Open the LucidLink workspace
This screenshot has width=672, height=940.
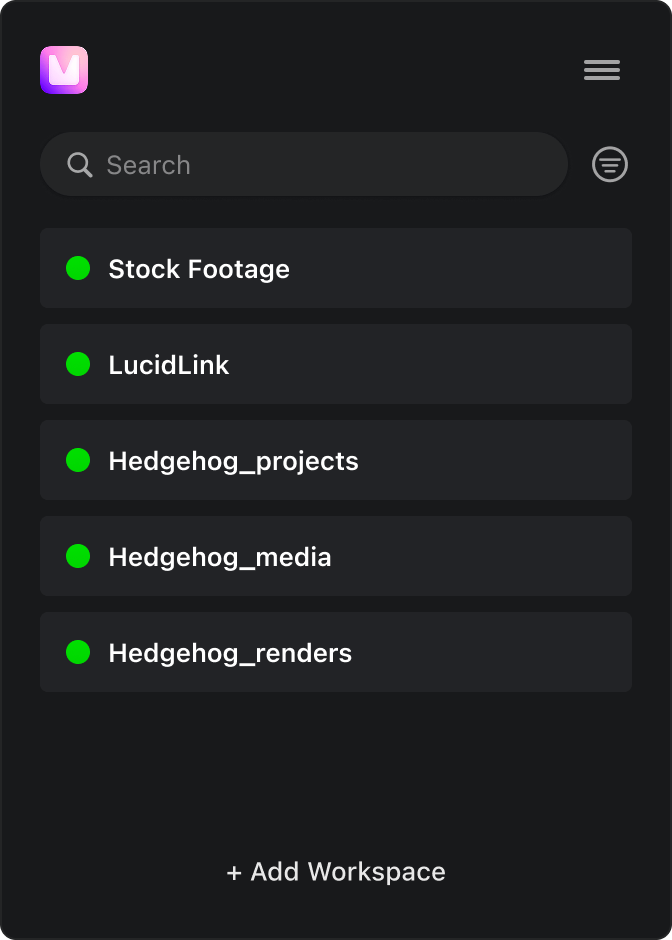[x=169, y=365]
